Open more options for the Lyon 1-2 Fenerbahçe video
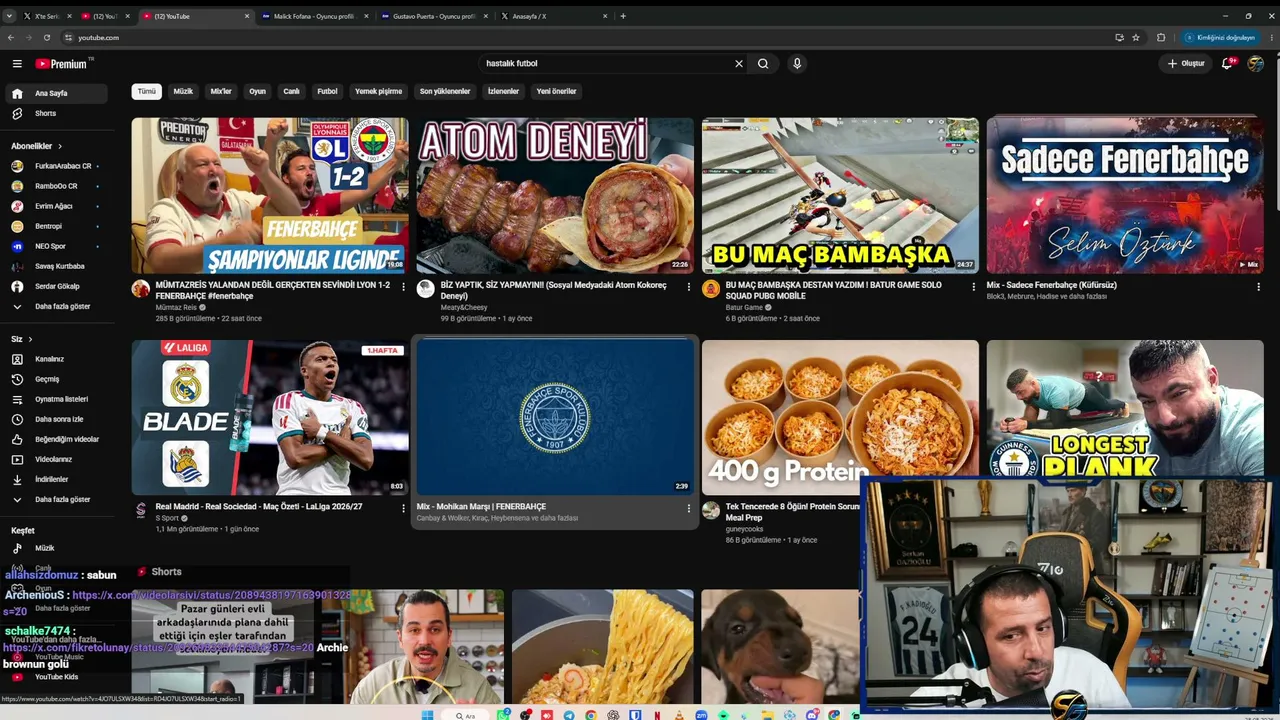The height and width of the screenshot is (720, 1280). pyautogui.click(x=404, y=286)
